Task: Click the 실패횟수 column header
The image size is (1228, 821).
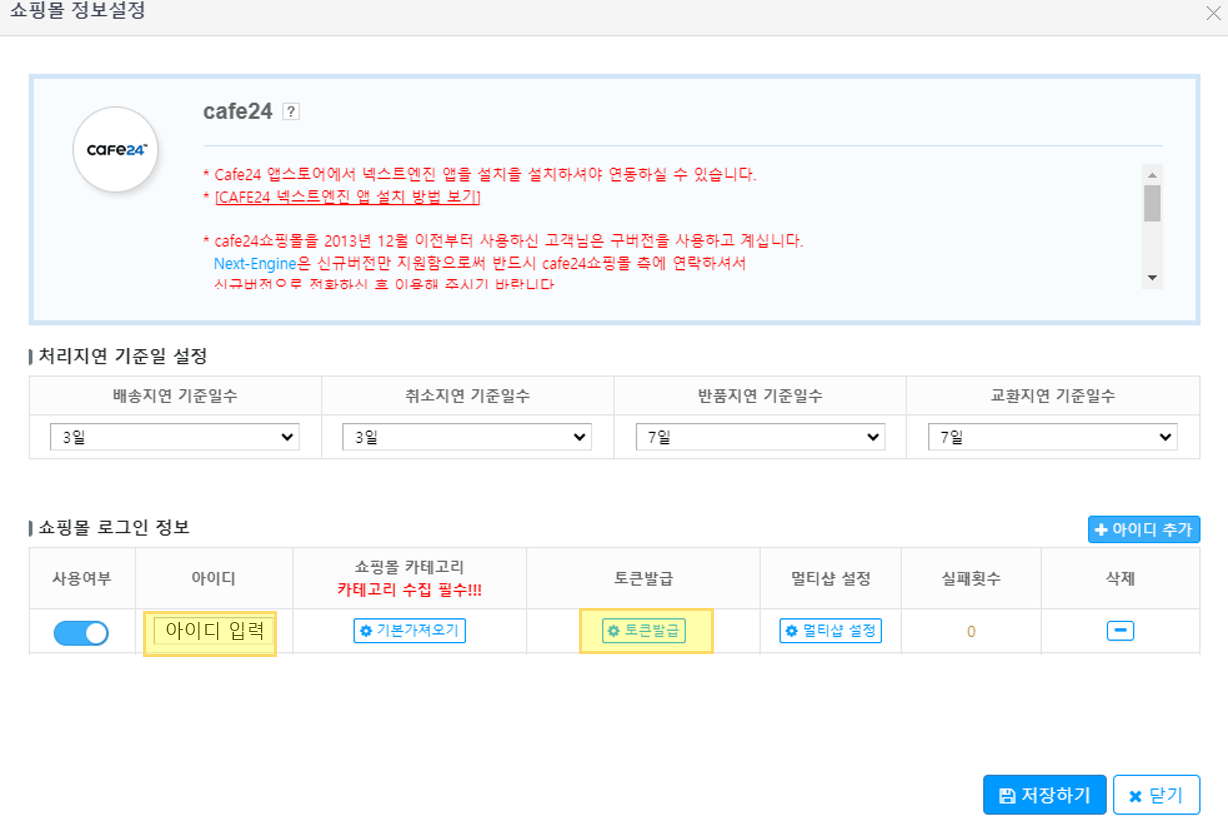Action: pos(971,579)
